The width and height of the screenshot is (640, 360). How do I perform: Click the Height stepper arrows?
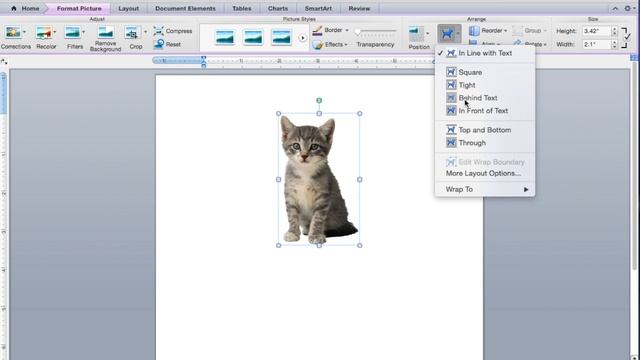pyautogui.click(x=614, y=31)
